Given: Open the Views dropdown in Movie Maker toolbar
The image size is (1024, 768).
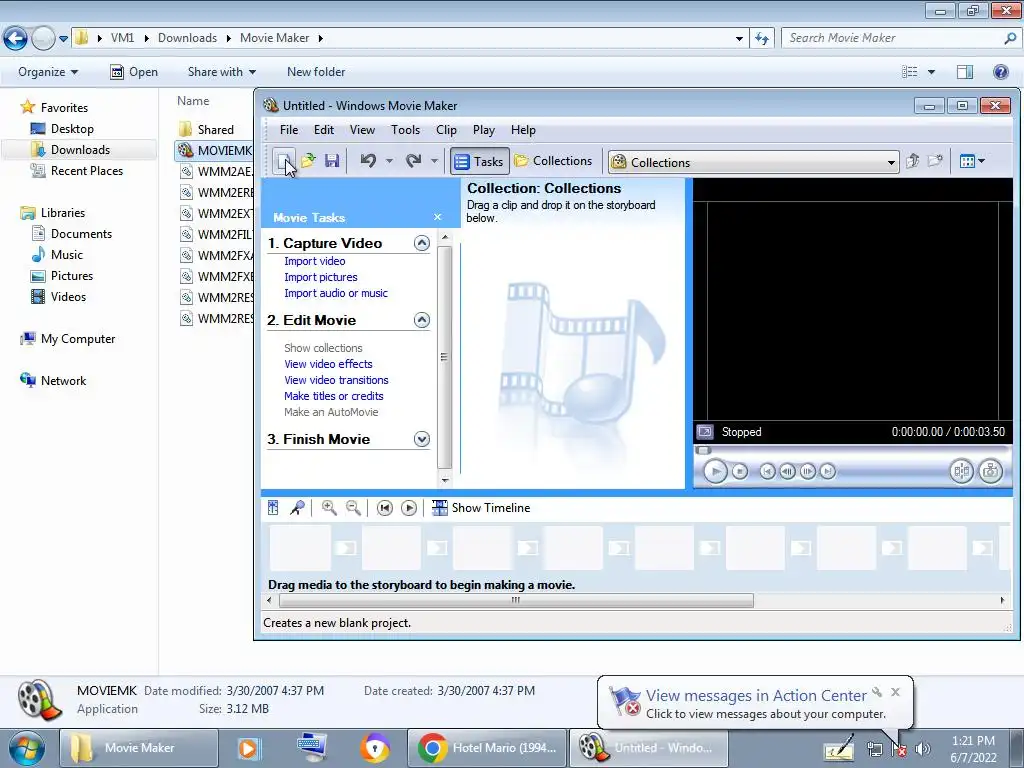Looking at the screenshot, I should tap(972, 161).
